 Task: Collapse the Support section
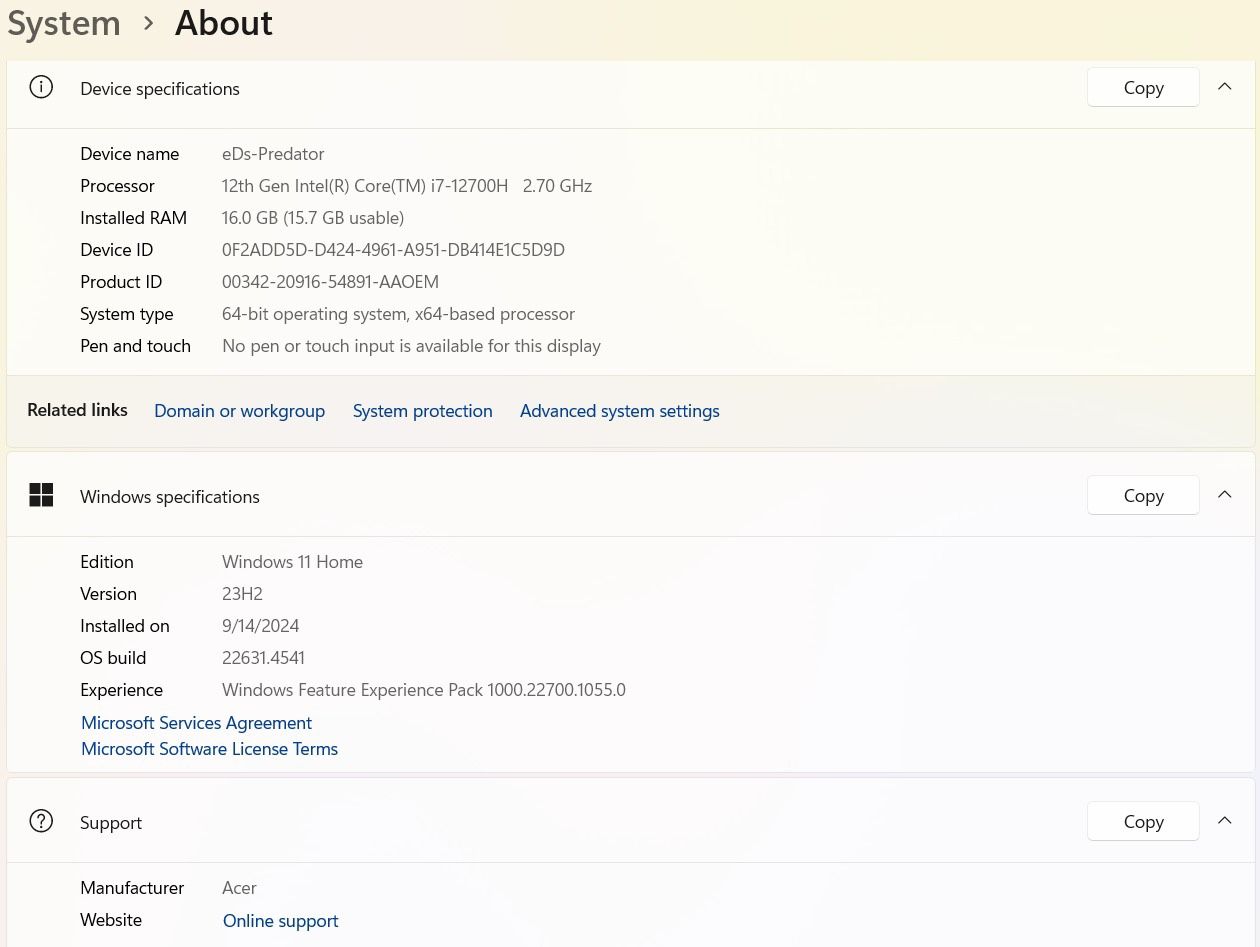[x=1224, y=821]
